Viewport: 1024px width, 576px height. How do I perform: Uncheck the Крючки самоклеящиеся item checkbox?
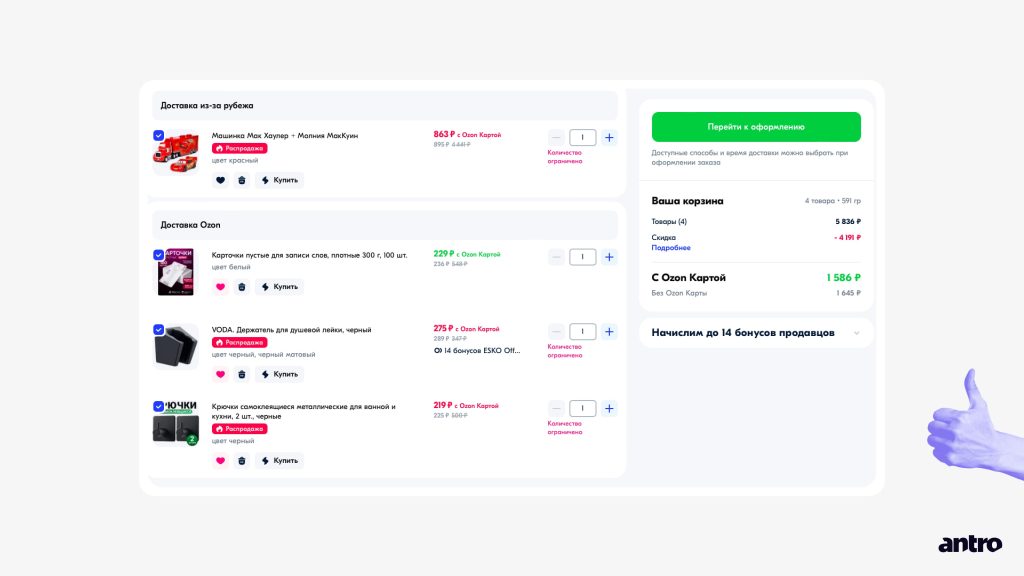pos(159,406)
